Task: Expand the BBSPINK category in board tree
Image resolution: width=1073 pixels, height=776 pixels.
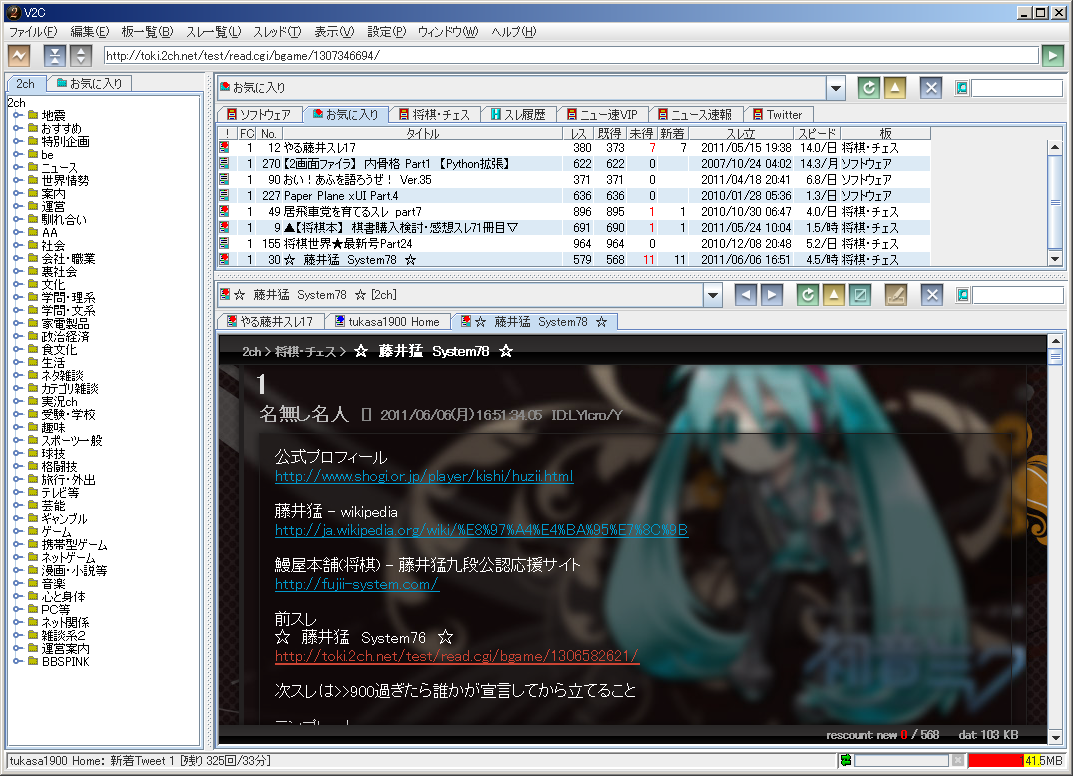Action: click(18, 662)
